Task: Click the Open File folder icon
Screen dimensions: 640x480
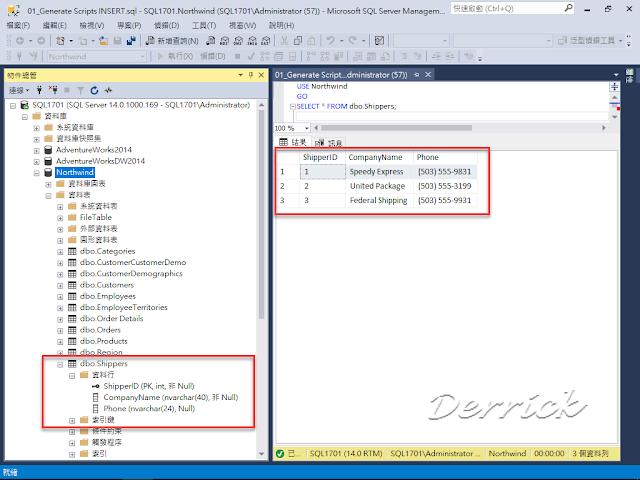Action: (104, 41)
